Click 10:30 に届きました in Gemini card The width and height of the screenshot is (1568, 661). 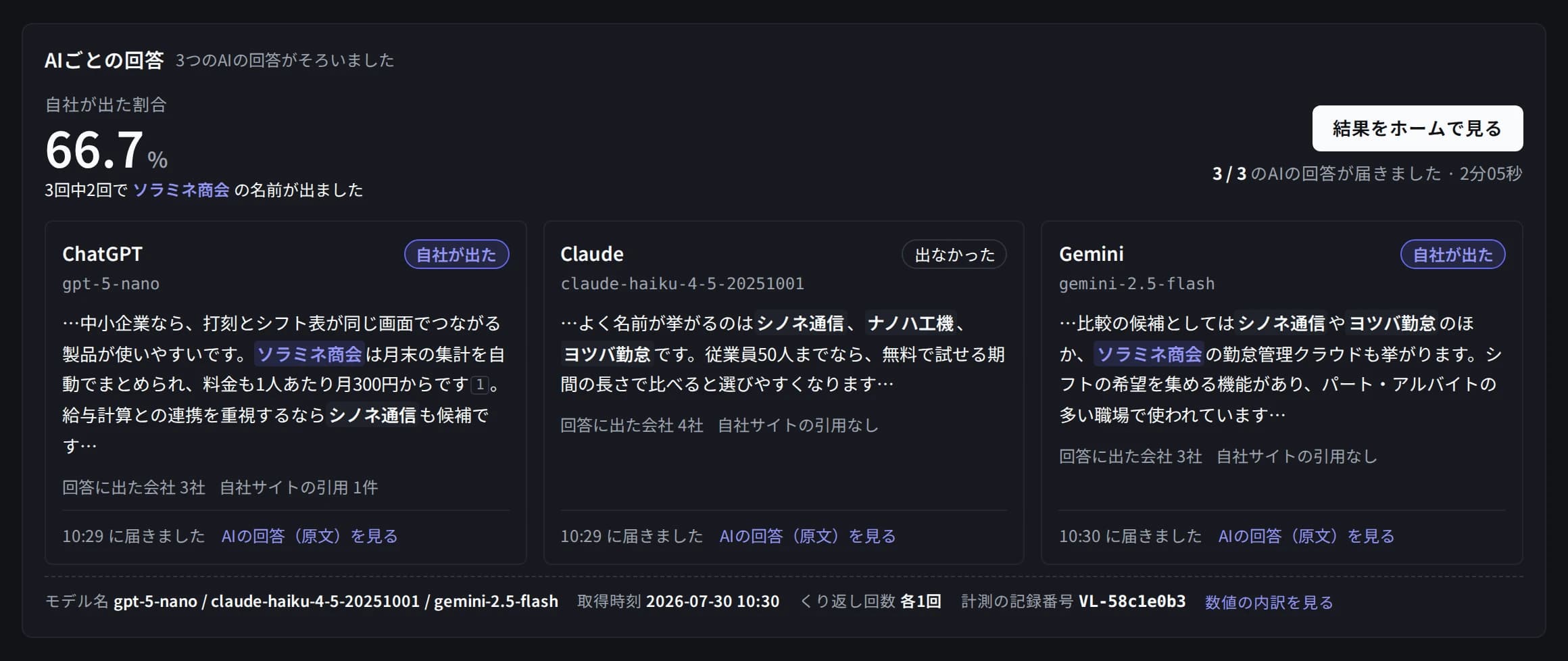(1130, 536)
